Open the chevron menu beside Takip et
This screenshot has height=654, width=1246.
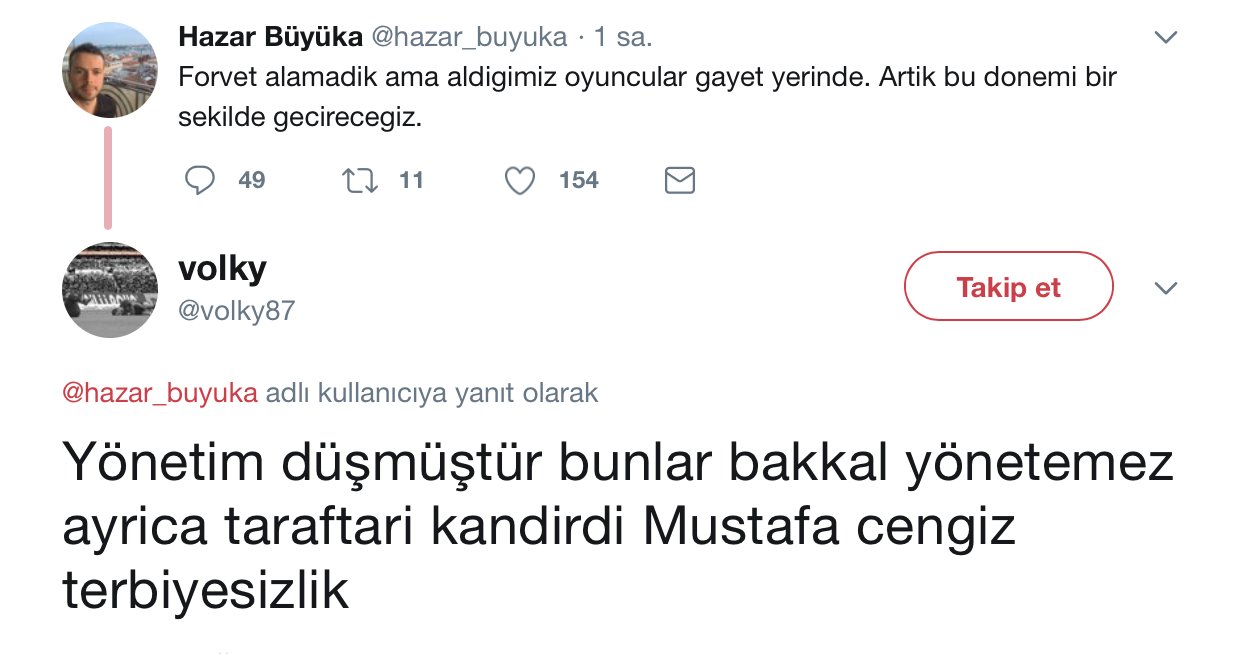[x=1166, y=288]
